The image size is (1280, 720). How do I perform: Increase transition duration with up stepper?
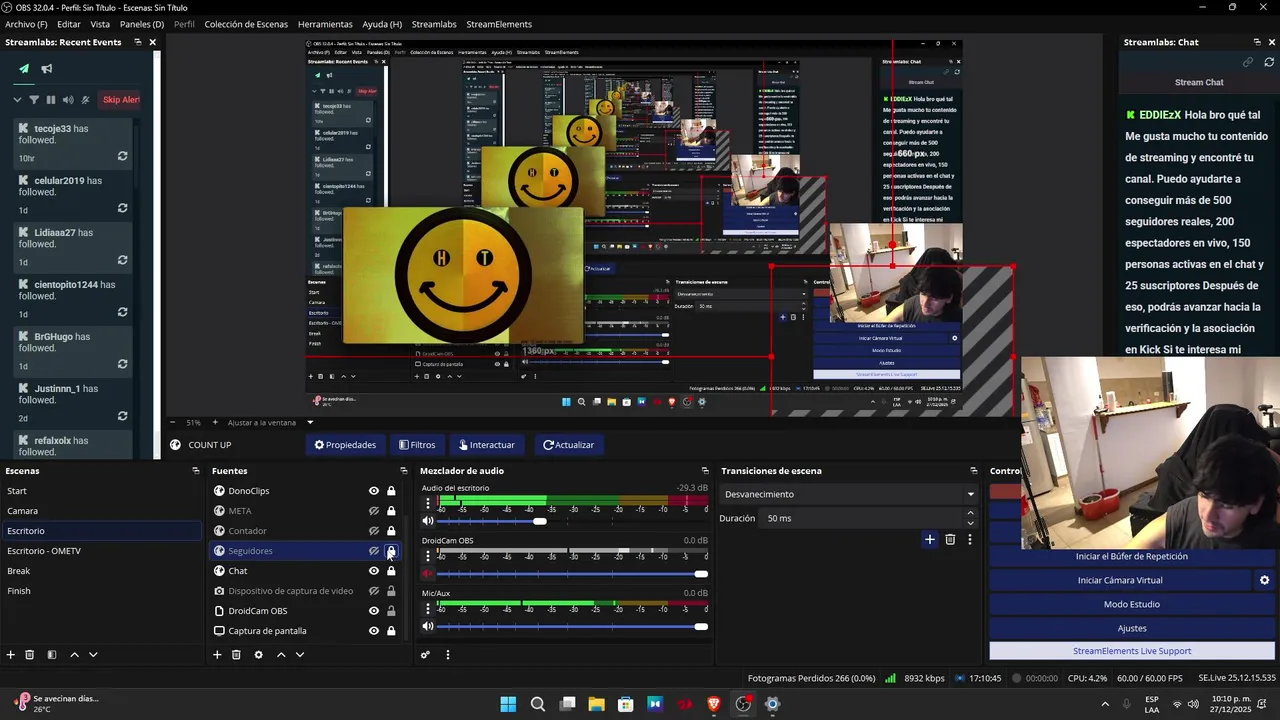point(970,513)
